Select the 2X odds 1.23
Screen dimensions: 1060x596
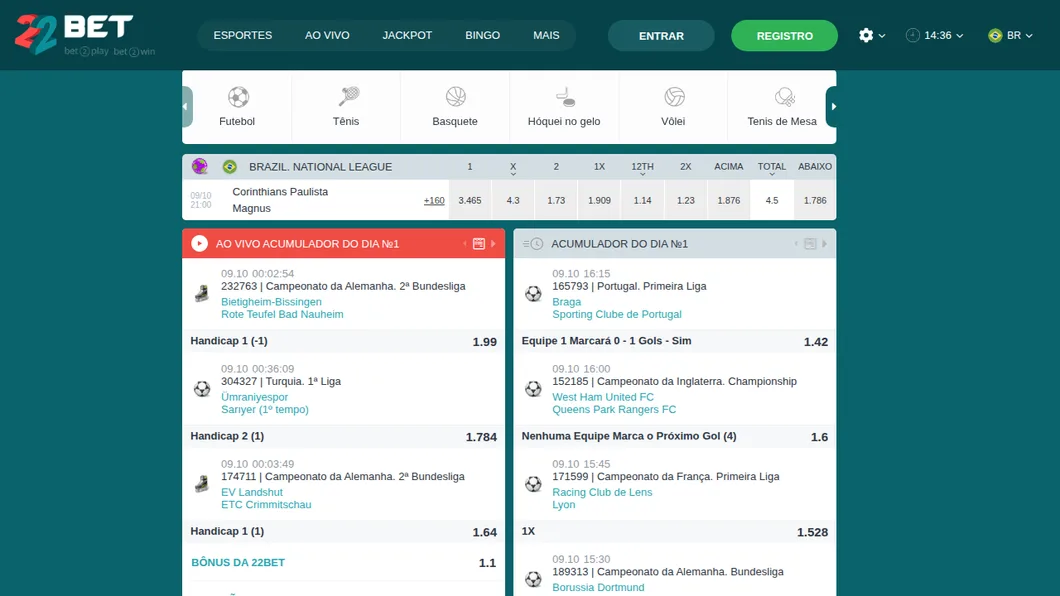pos(685,200)
